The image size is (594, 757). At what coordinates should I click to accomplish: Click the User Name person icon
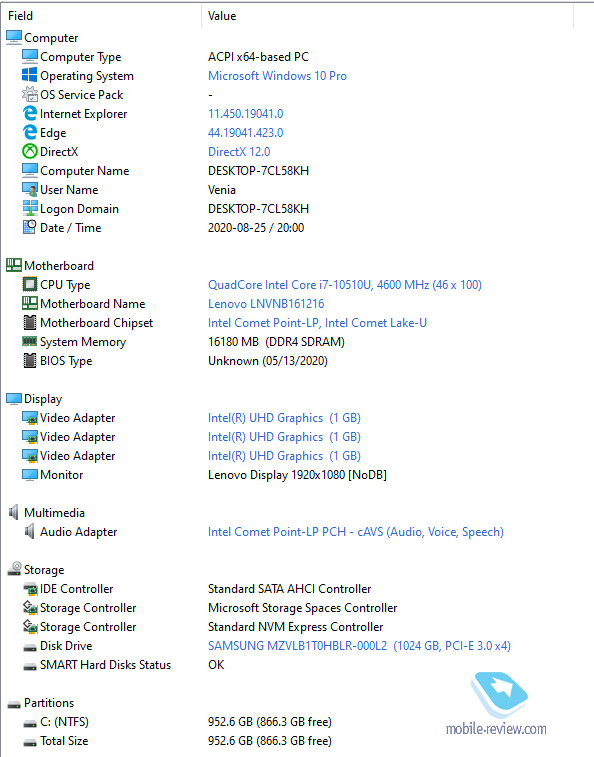coord(29,189)
